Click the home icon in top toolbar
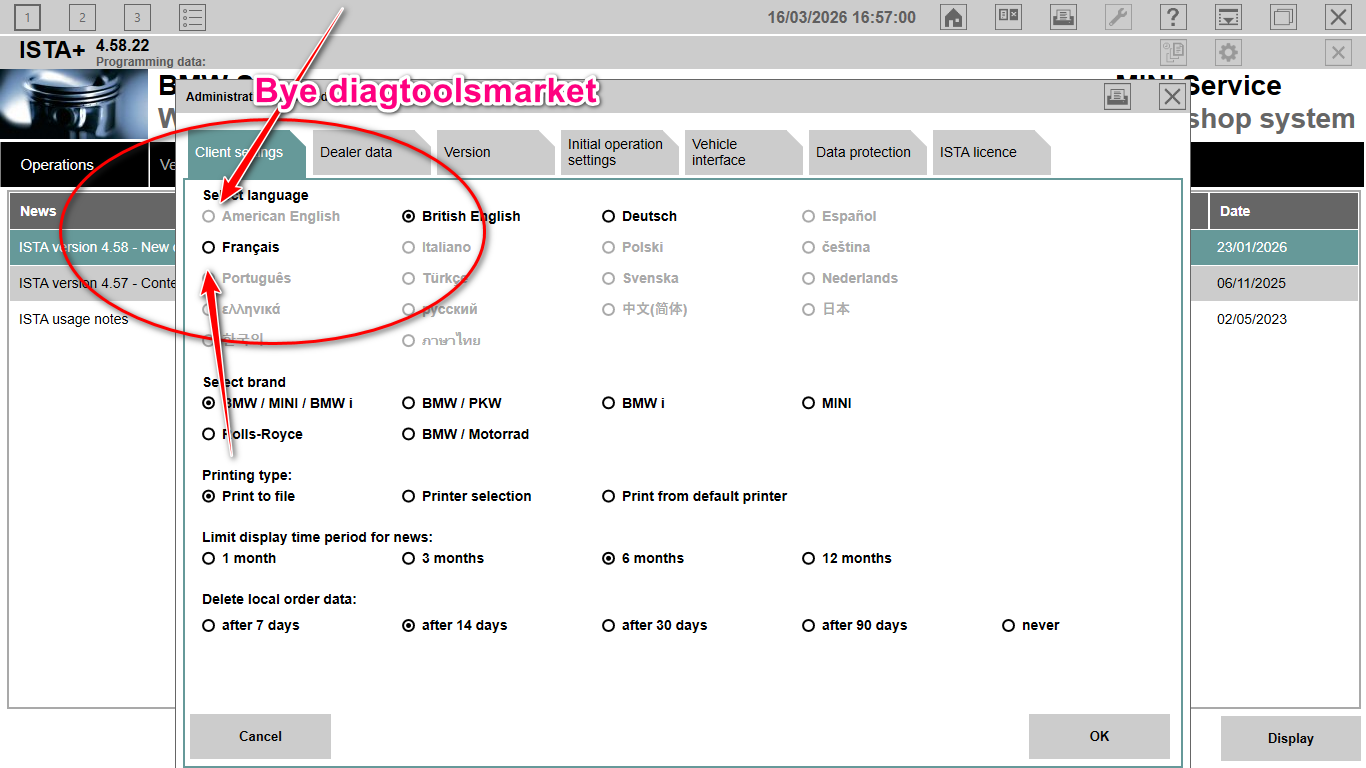Screen dimensions: 1366x768 coord(954,17)
